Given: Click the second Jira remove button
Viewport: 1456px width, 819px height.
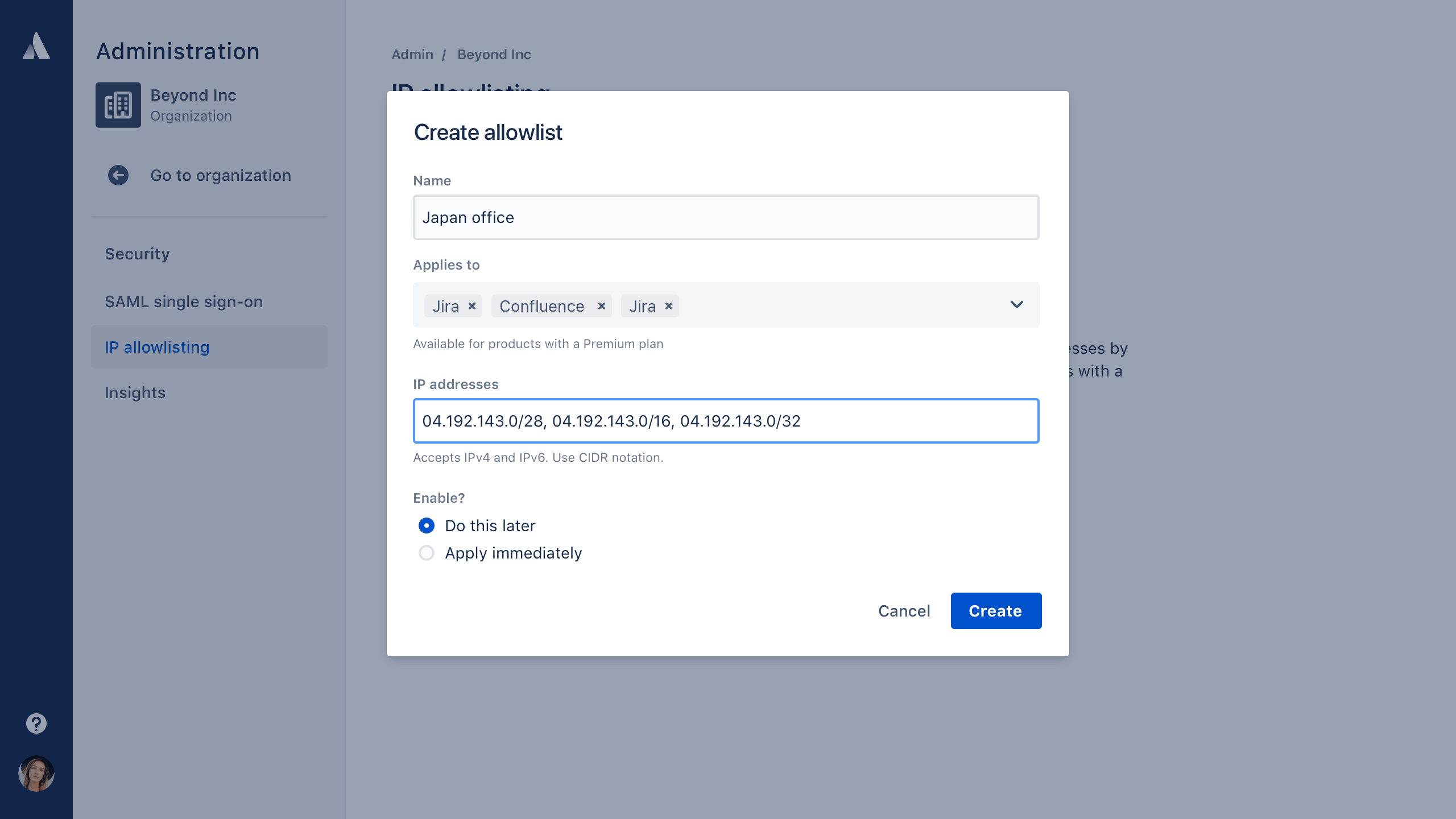Looking at the screenshot, I should [x=668, y=305].
